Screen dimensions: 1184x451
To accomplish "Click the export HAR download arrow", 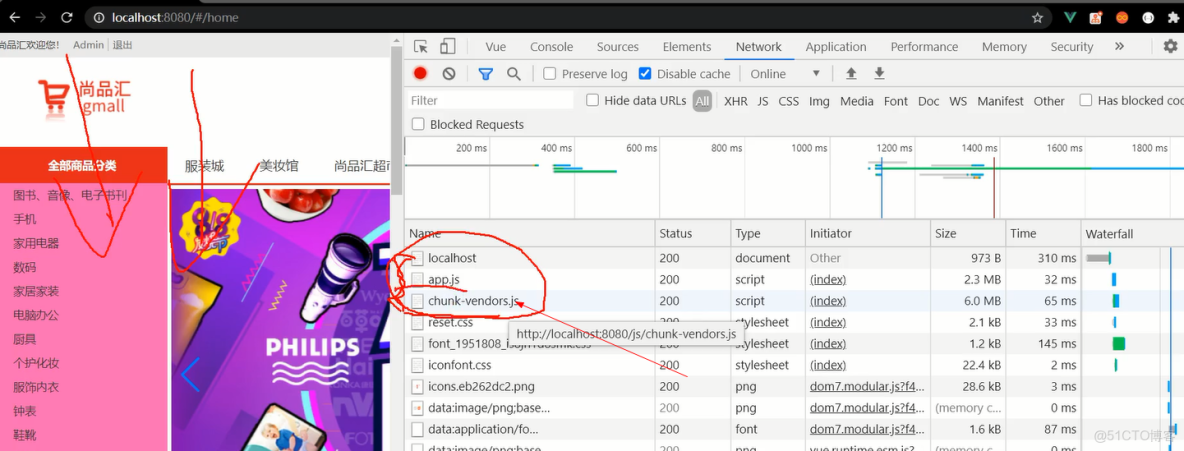I will point(879,74).
